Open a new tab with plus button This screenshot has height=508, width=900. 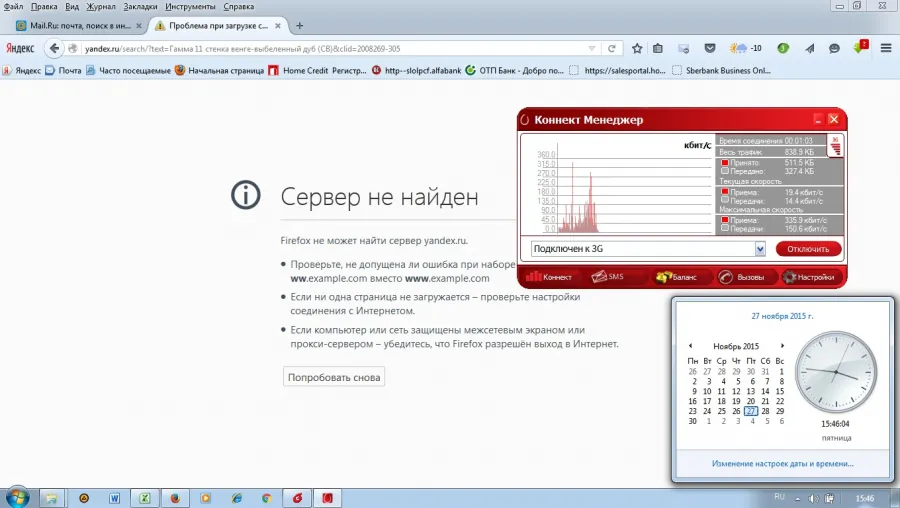point(300,26)
